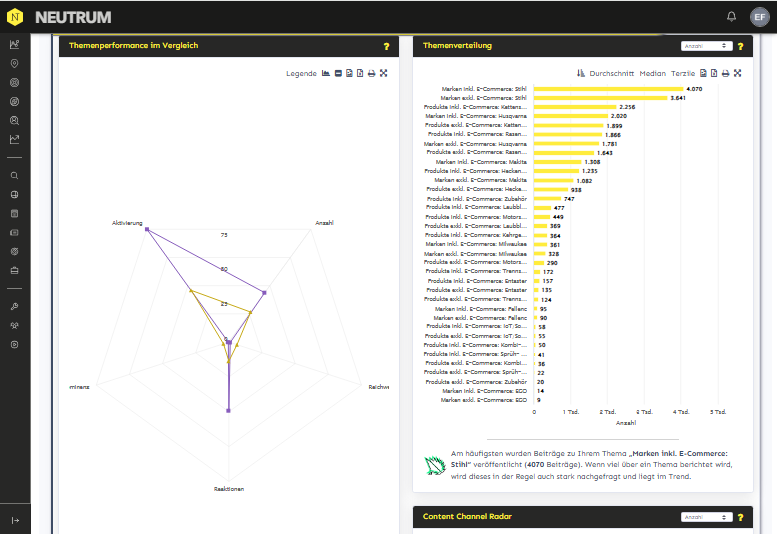Open help for Content Channel Radar

[740, 517]
